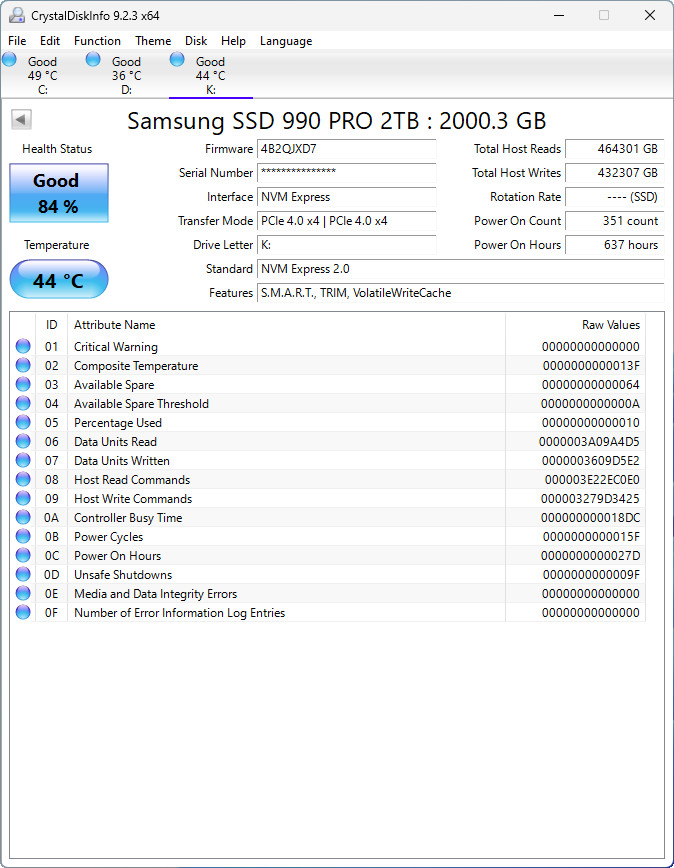
Task: Click the masked Serial Number field
Action: coord(346,173)
